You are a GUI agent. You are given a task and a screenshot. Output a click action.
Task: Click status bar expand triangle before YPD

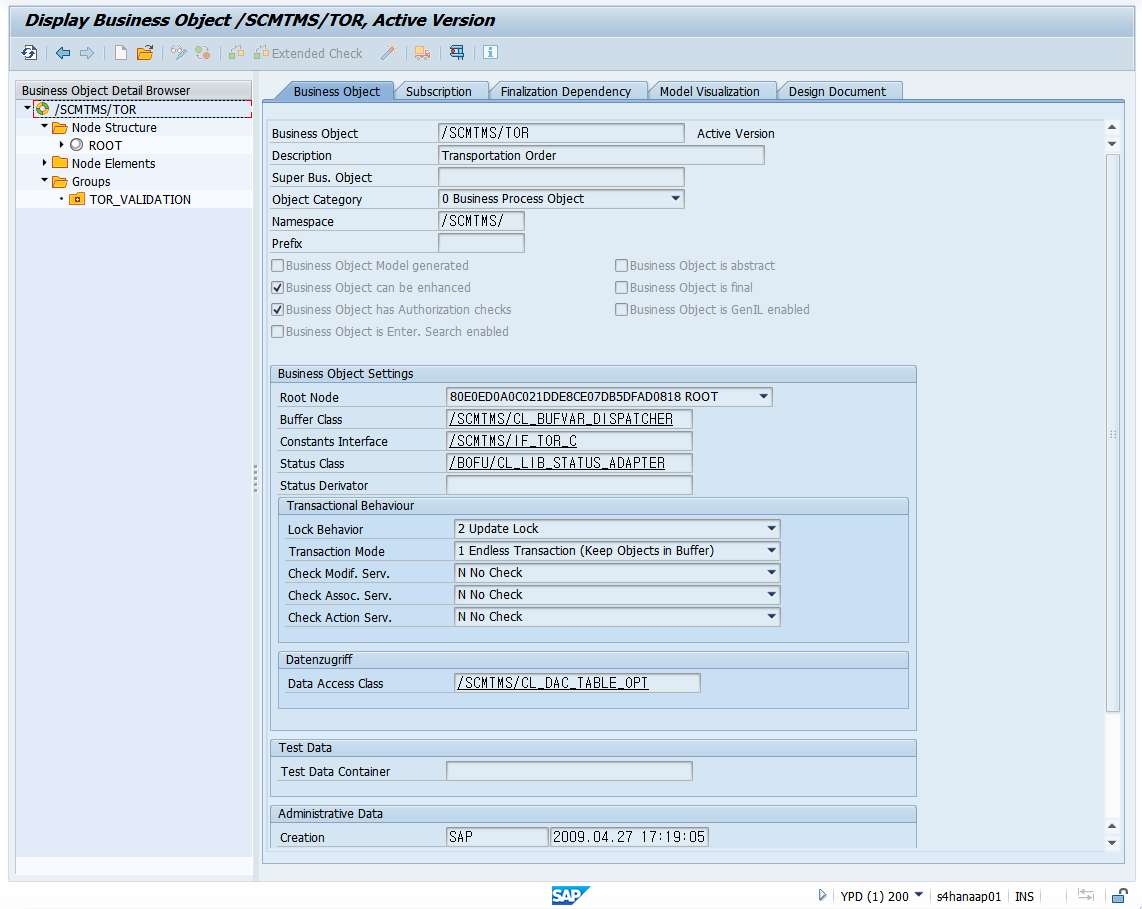(822, 895)
